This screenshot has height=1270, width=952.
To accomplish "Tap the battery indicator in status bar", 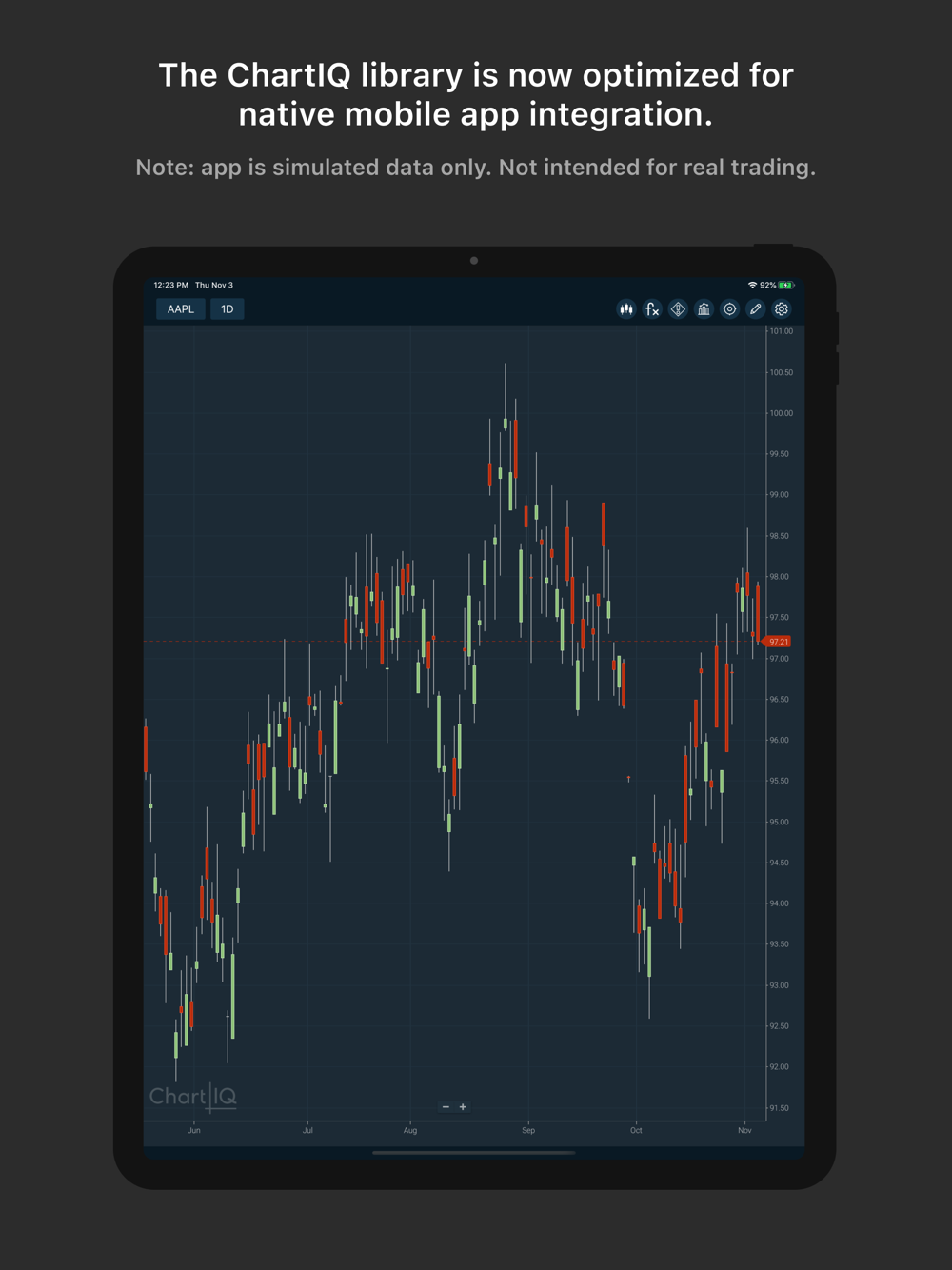I will coord(786,285).
